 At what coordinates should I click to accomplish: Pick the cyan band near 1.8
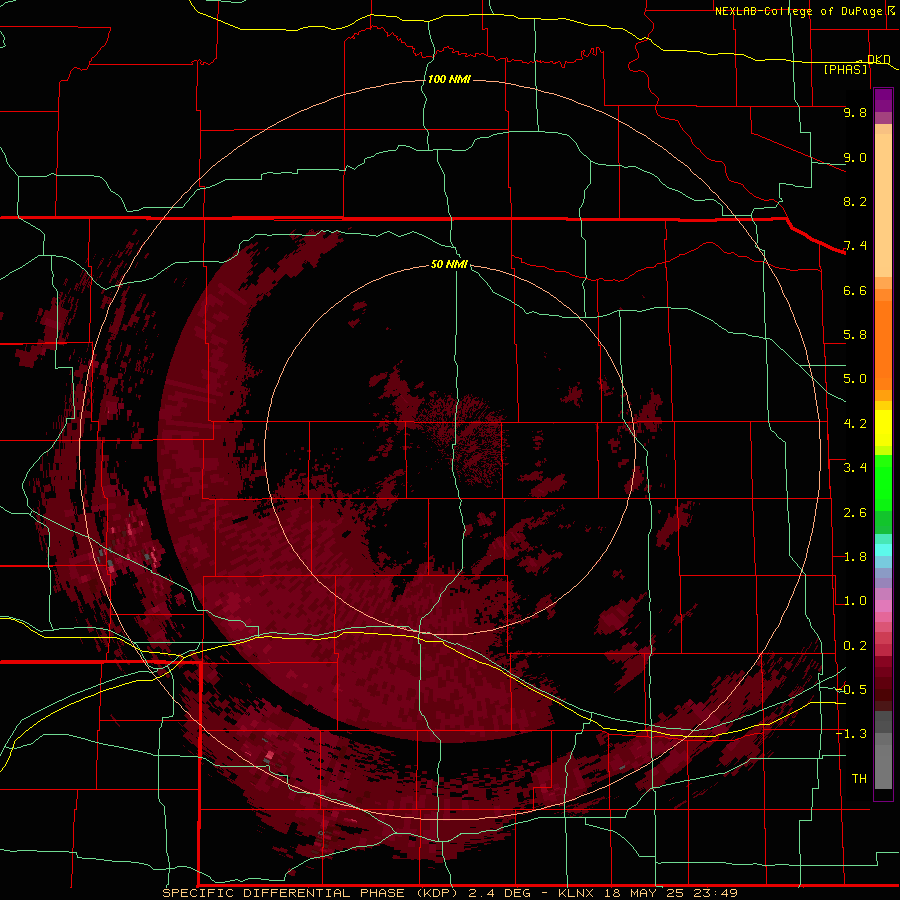click(883, 550)
